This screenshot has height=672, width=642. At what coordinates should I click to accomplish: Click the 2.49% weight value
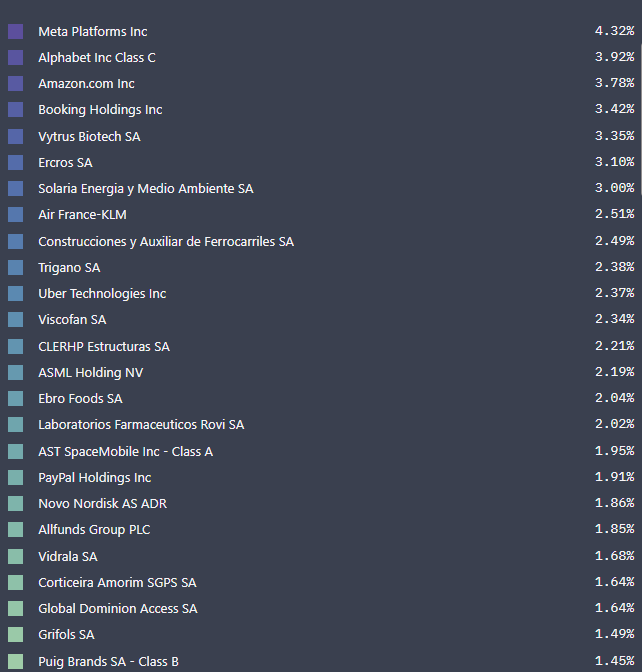click(615, 241)
